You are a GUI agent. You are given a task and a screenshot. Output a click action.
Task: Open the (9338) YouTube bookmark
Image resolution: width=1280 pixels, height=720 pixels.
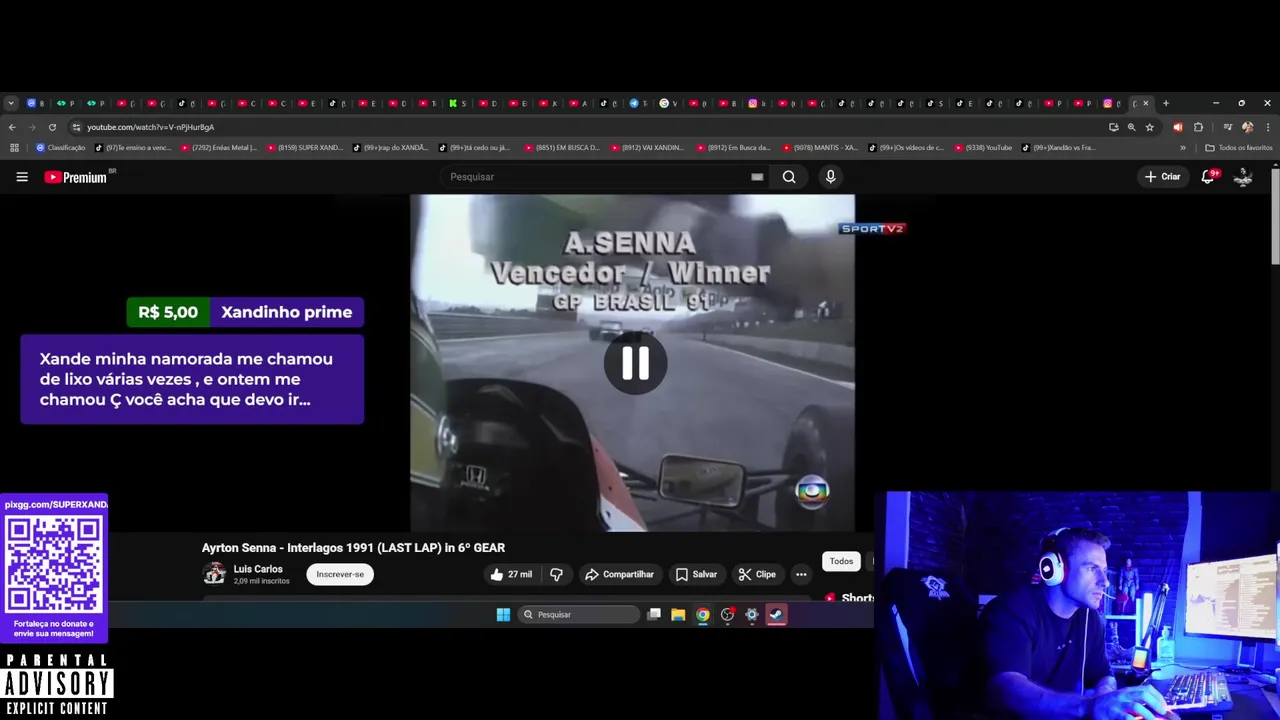tap(983, 148)
